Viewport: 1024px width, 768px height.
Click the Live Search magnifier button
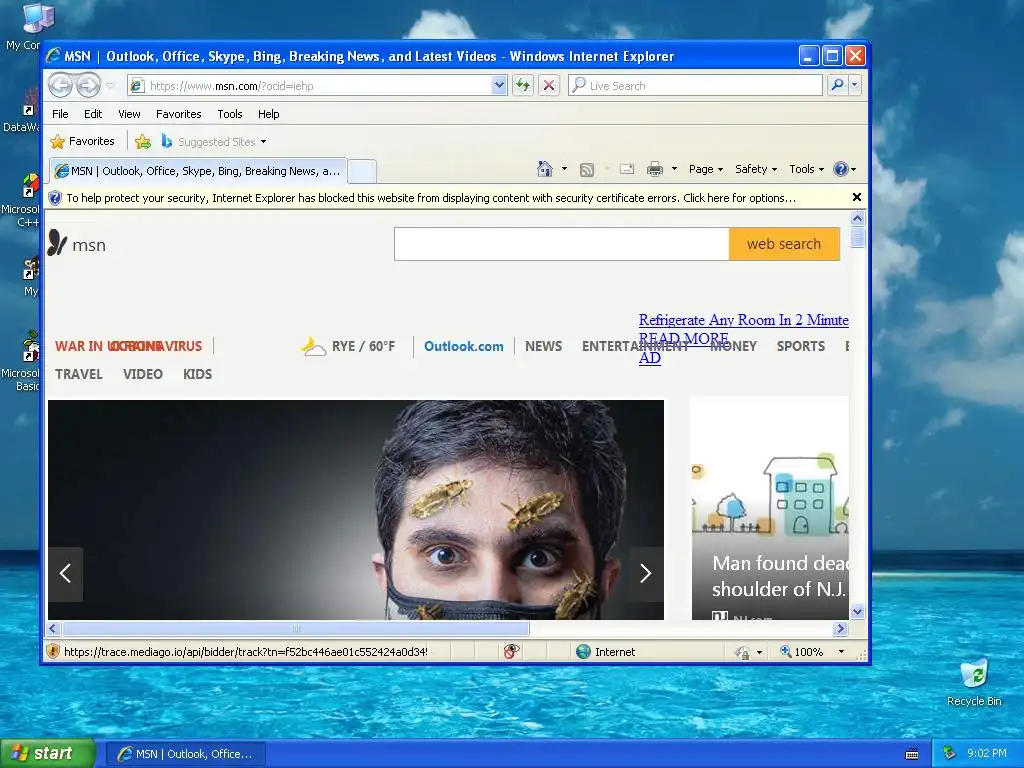[x=837, y=85]
